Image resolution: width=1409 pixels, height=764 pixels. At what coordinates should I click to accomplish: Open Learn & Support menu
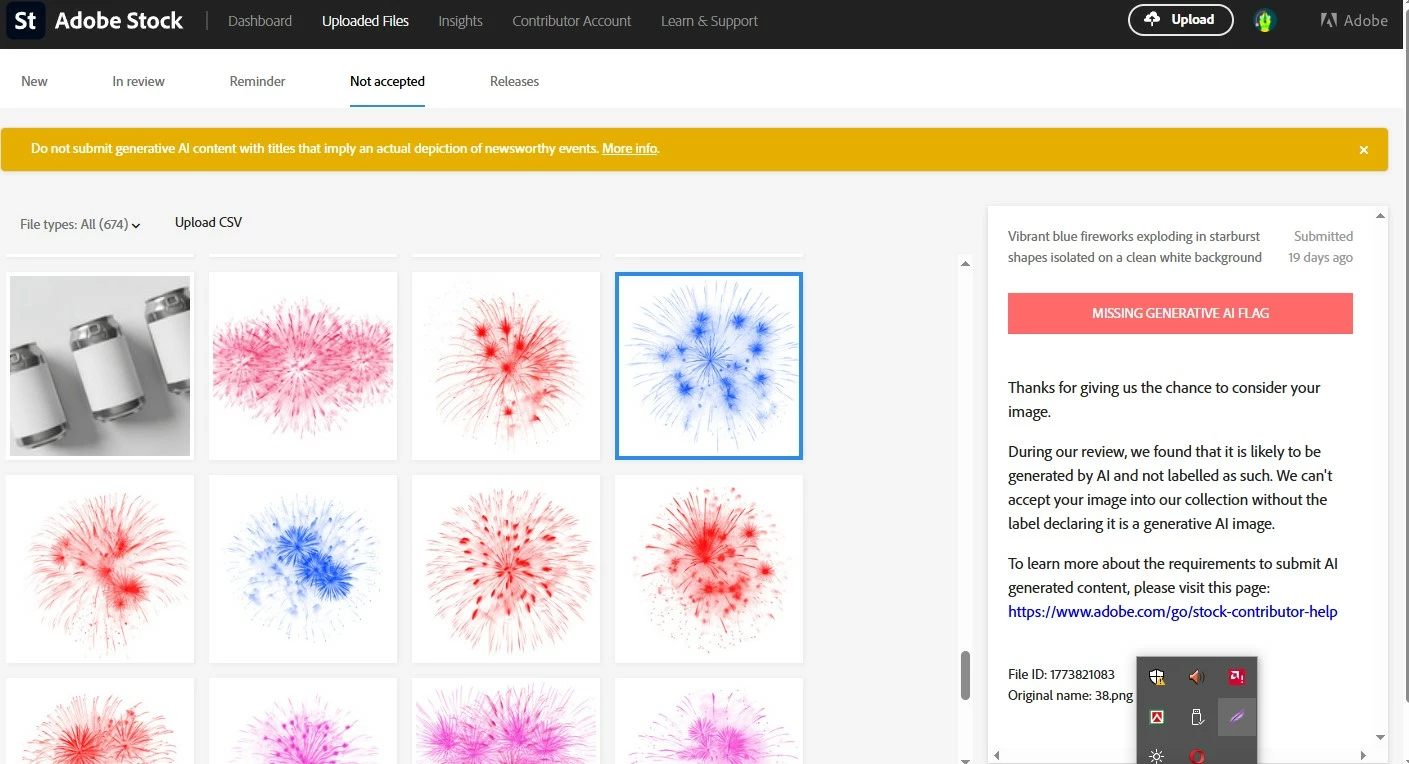tap(709, 21)
